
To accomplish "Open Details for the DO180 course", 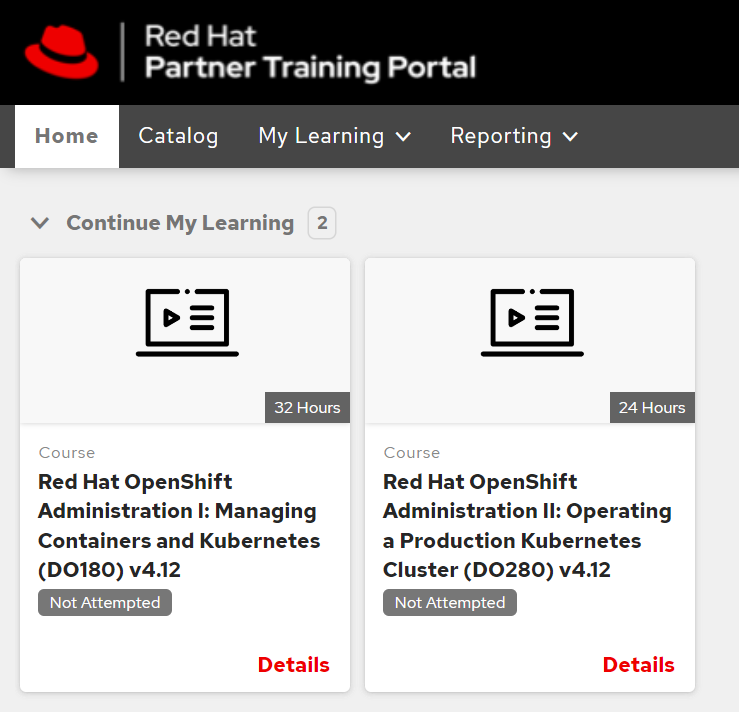I will point(293,665).
